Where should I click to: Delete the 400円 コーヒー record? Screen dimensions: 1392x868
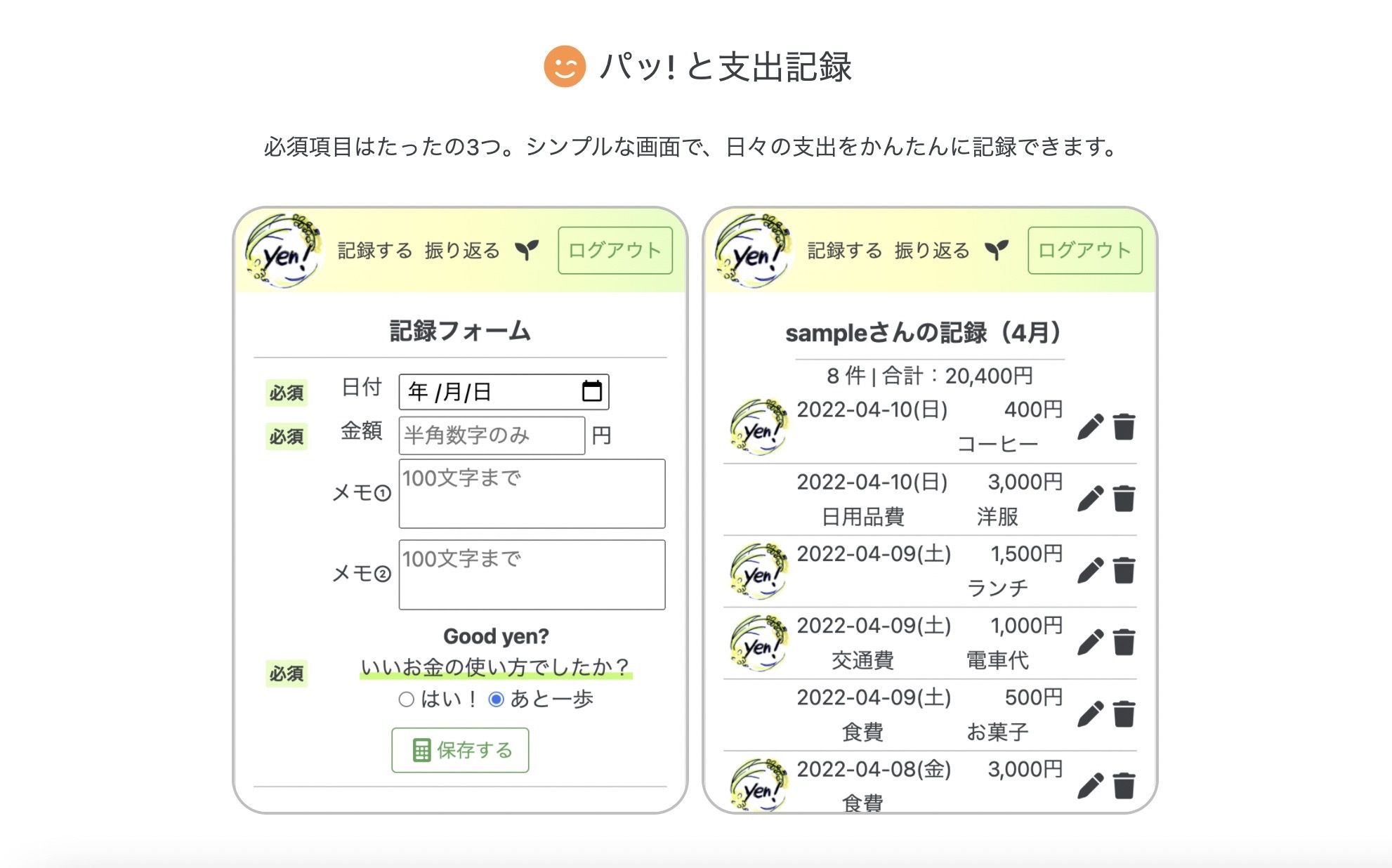(x=1124, y=427)
